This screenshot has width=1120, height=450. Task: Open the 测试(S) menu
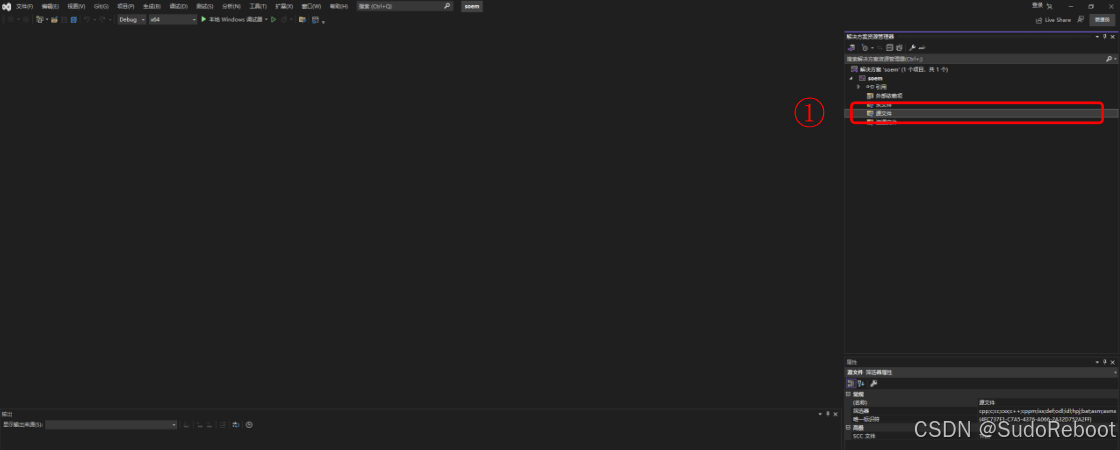(204, 6)
